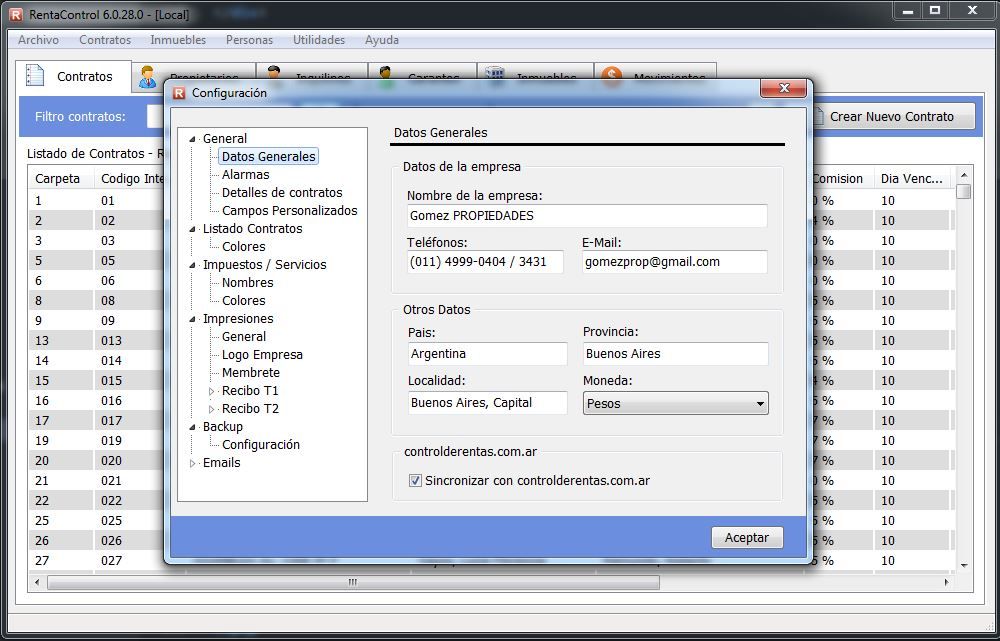The height and width of the screenshot is (641, 1000).
Task: Click the Configuración dialog R icon
Action: tap(179, 93)
